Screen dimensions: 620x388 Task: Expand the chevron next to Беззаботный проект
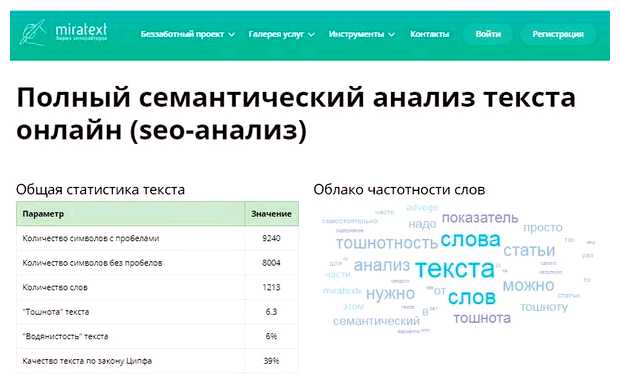pyautogui.click(x=232, y=35)
